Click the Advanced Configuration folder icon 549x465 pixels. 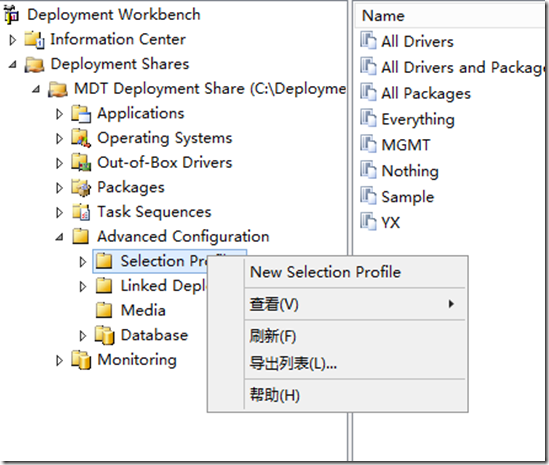coord(81,236)
